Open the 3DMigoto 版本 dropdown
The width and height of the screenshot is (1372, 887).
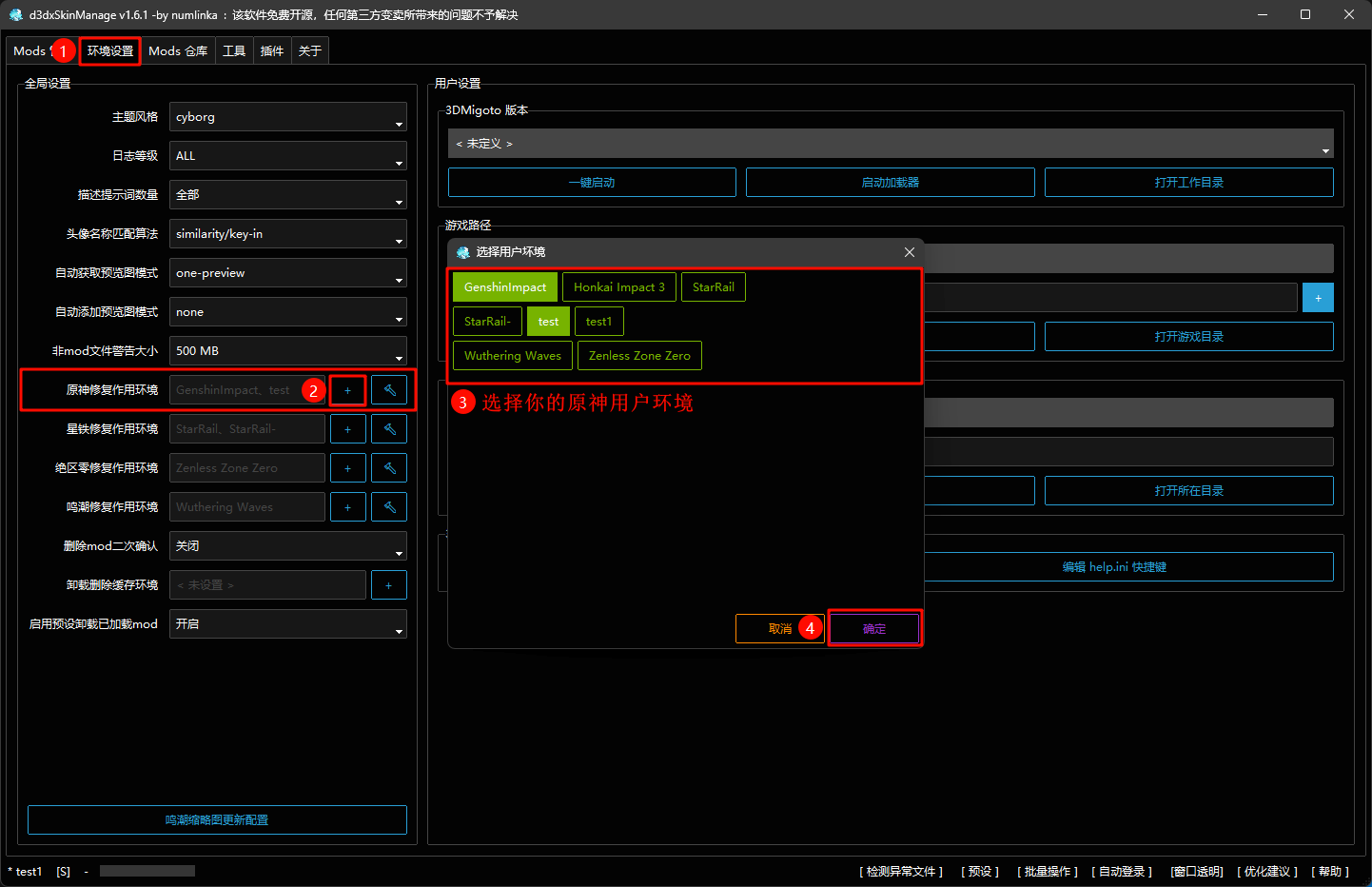(x=891, y=143)
